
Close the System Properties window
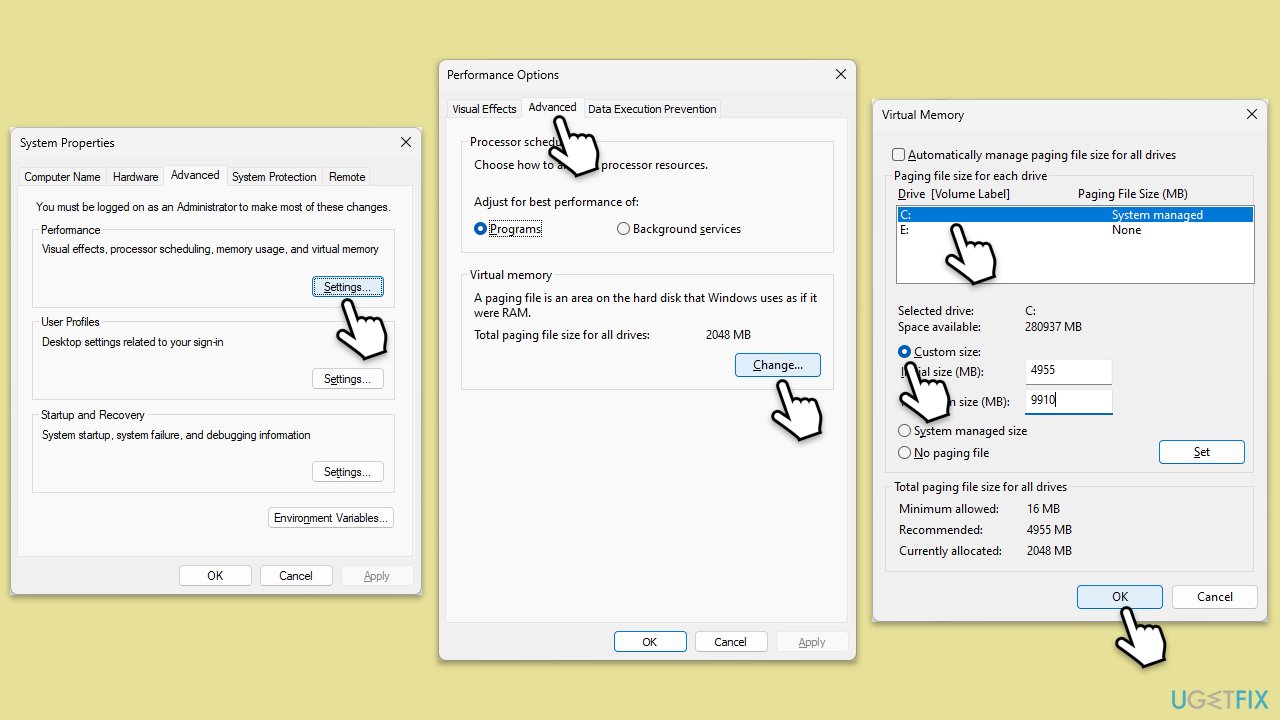click(405, 142)
